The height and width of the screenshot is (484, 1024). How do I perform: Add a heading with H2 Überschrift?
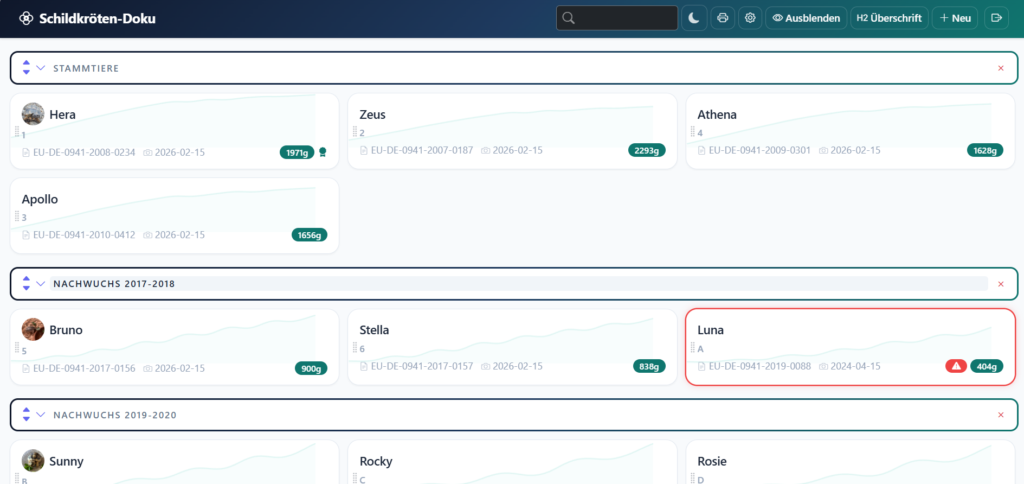click(x=888, y=18)
